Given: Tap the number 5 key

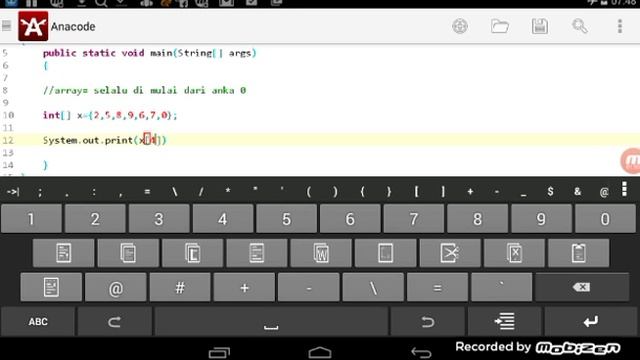Looking at the screenshot, I should point(287,219).
